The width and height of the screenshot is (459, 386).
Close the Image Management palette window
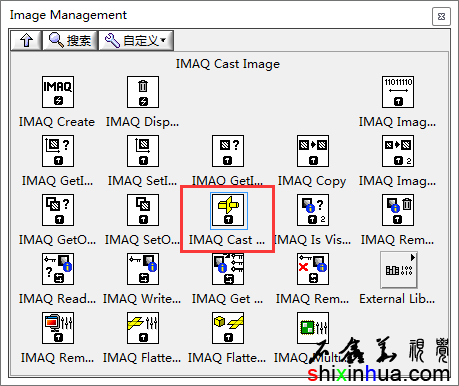coord(441,16)
